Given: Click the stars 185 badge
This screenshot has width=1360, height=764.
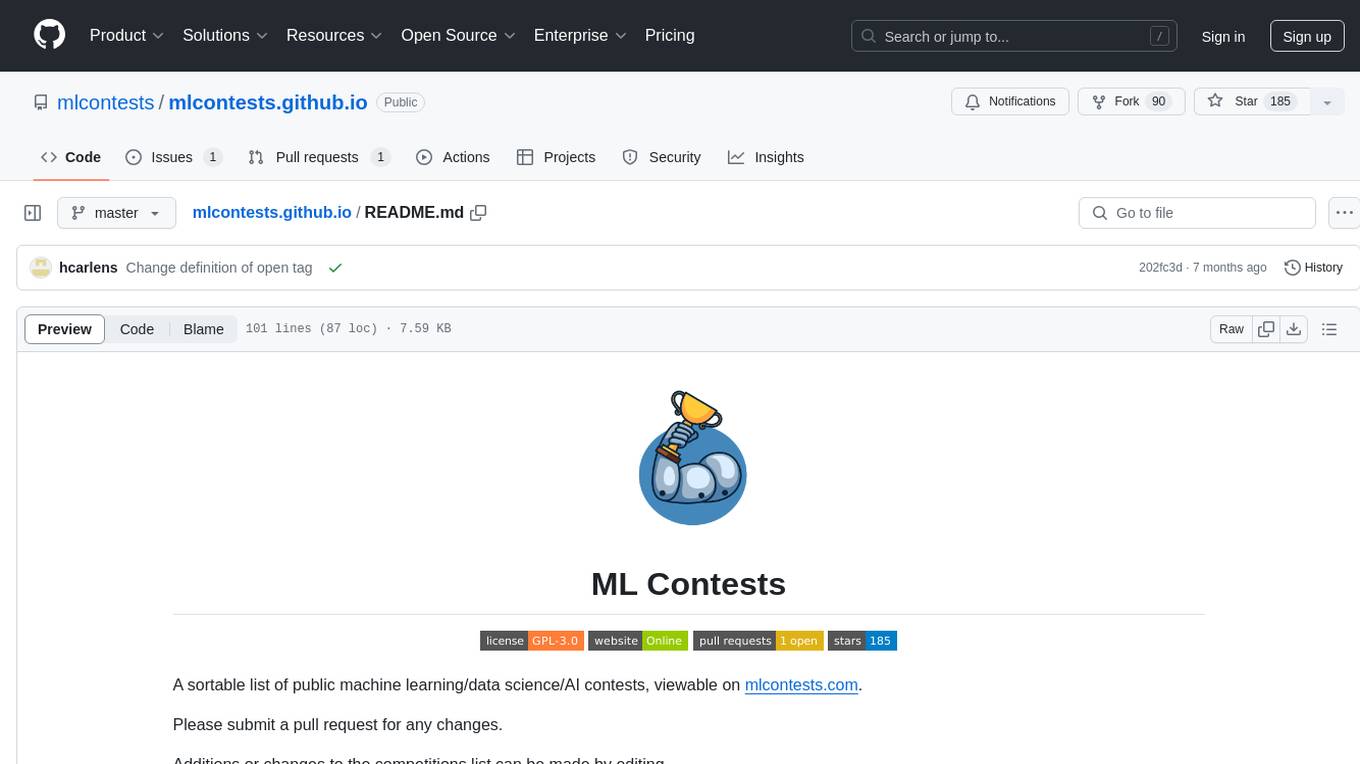Looking at the screenshot, I should click(x=862, y=641).
